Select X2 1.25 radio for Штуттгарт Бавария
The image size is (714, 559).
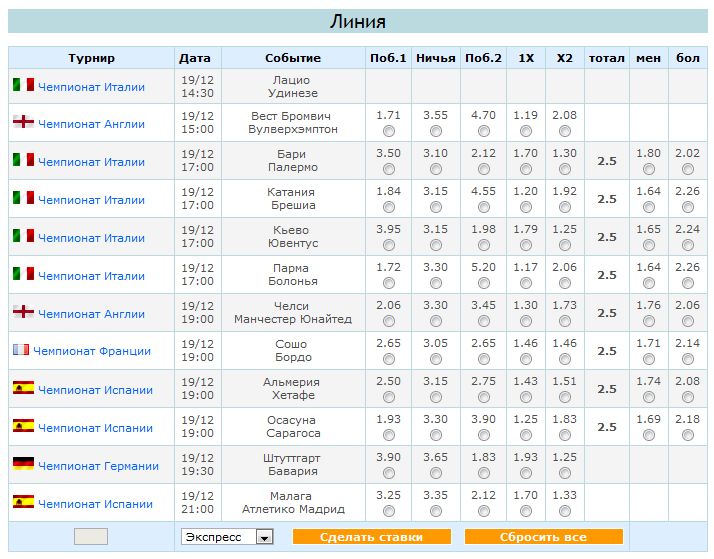click(565, 473)
